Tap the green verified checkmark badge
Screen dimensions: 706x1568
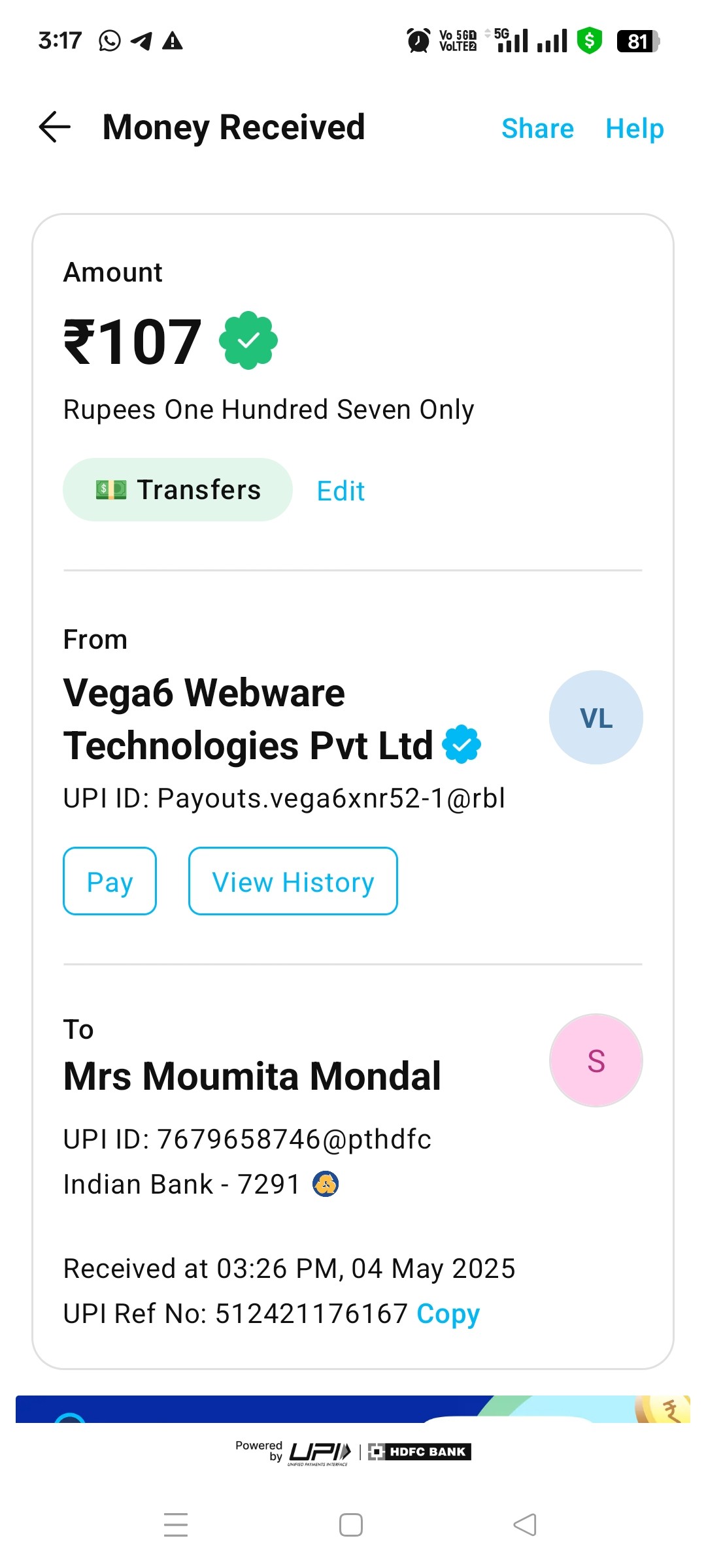(248, 340)
